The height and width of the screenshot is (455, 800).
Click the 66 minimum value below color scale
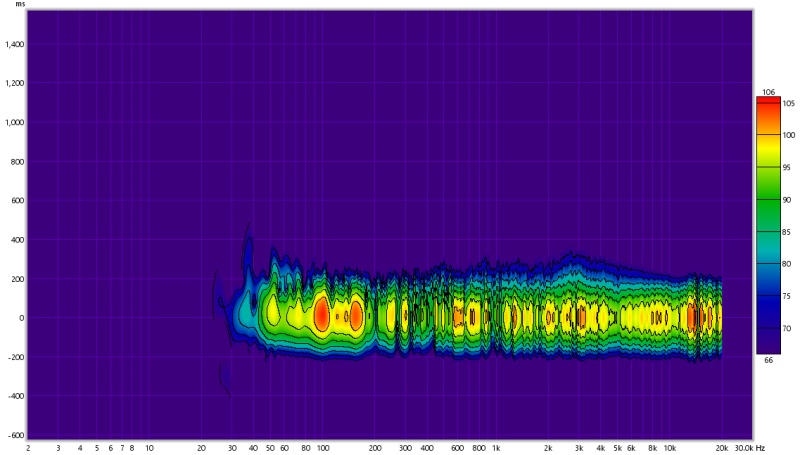[768, 360]
